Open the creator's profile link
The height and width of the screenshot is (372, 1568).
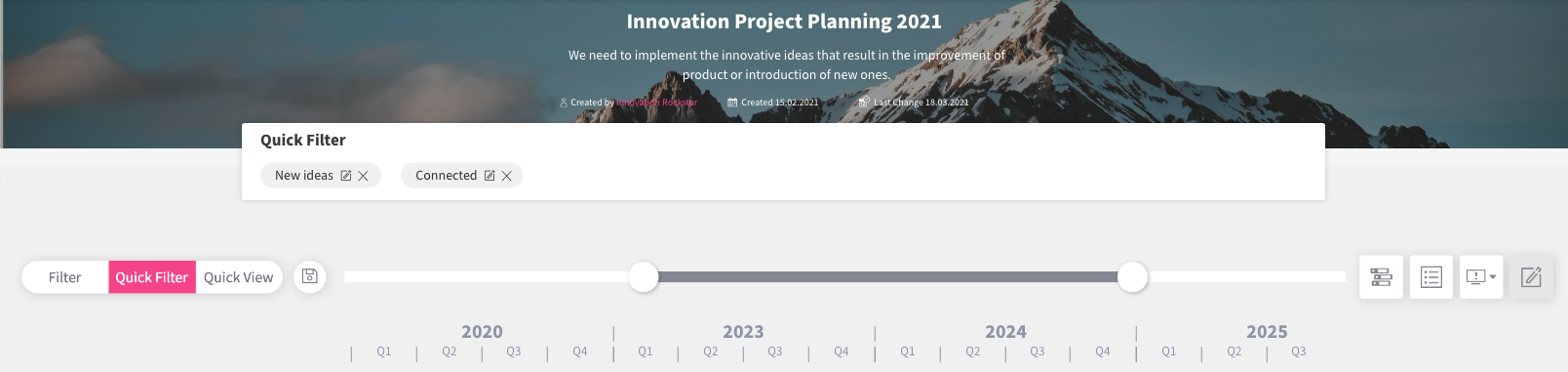tap(657, 103)
